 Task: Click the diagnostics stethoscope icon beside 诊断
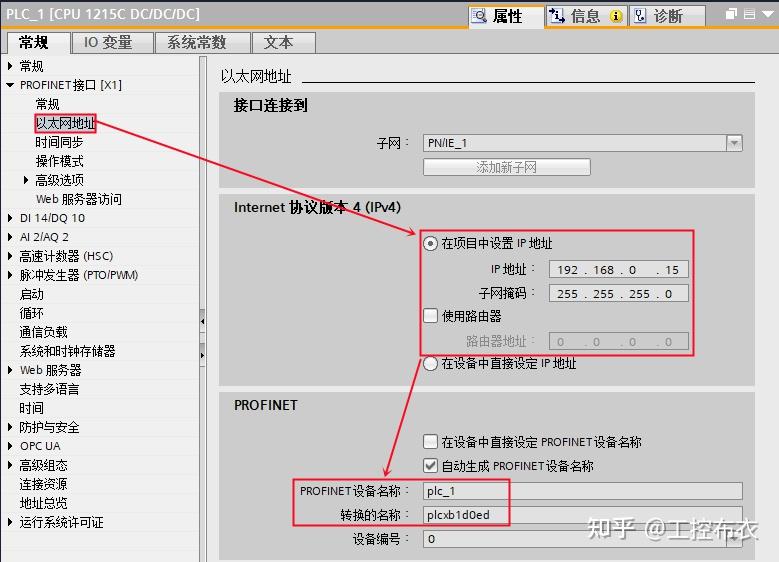coord(640,16)
